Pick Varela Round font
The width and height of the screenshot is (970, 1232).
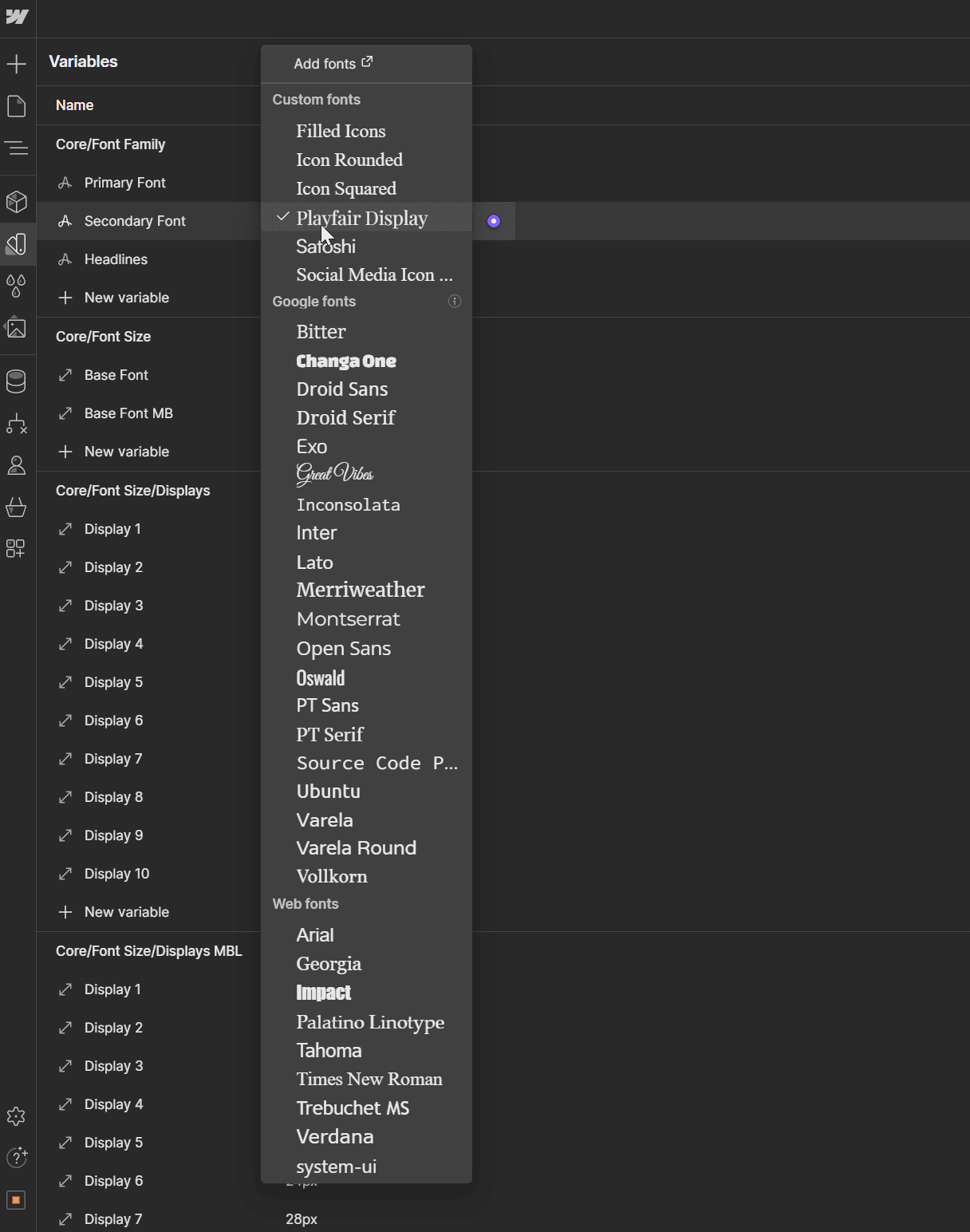366,848
